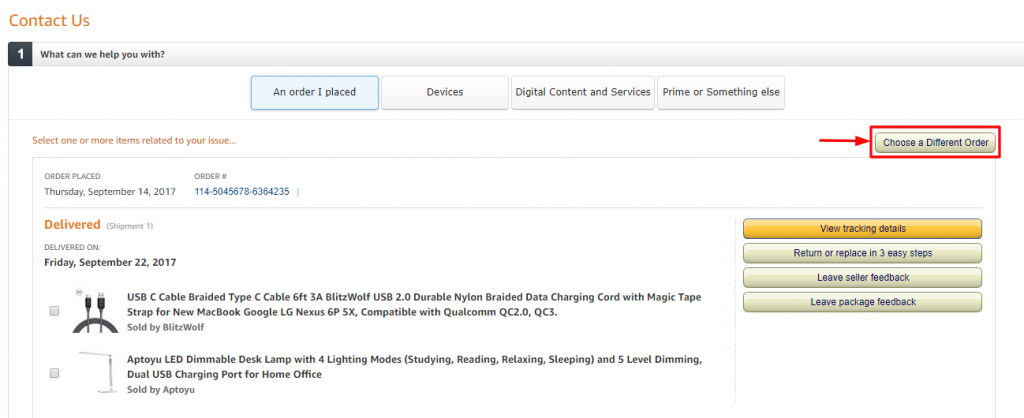Click the 'Sold by BlitzWolf' seller text
Image resolution: width=1024 pixels, height=418 pixels.
(165, 326)
